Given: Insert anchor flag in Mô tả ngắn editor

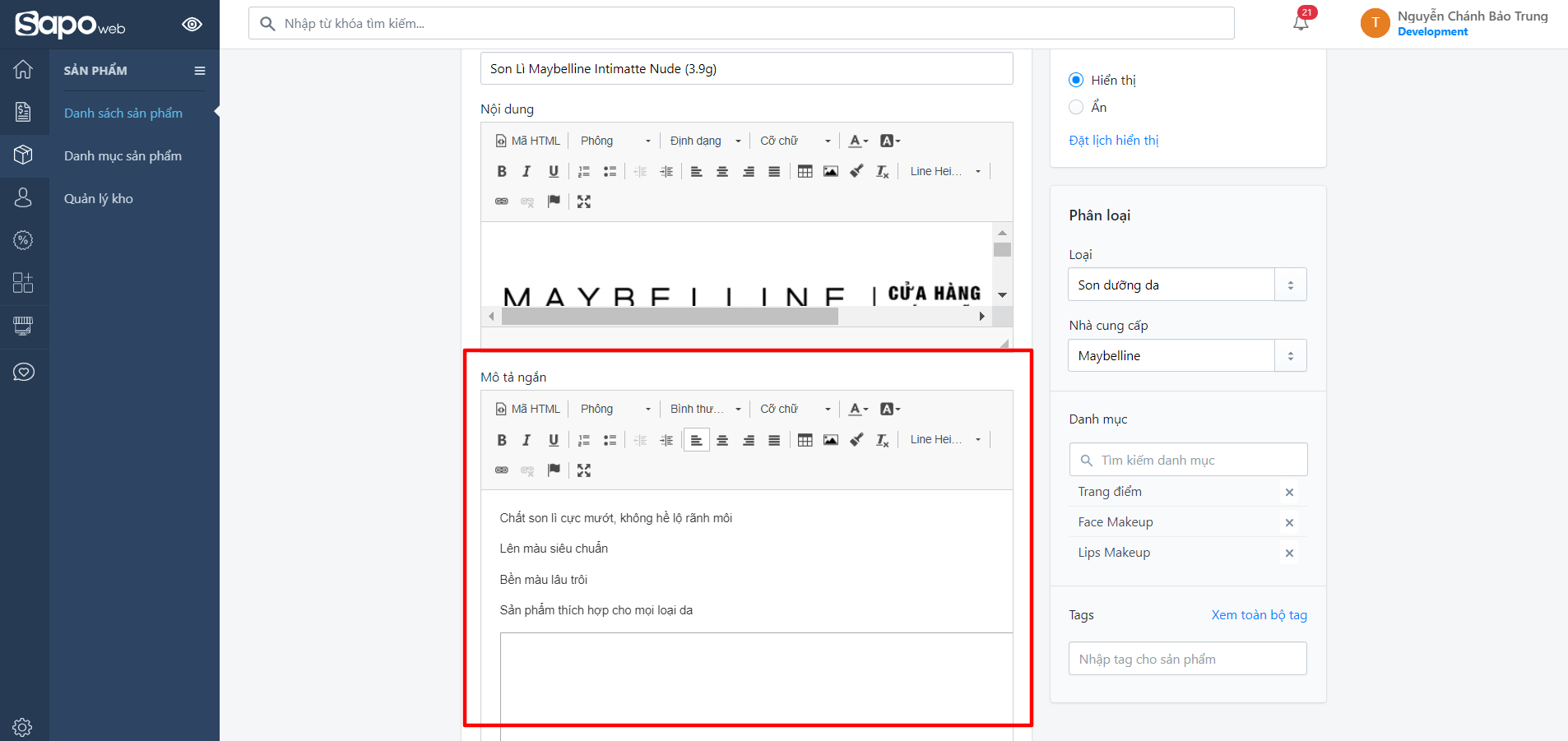Looking at the screenshot, I should pyautogui.click(x=554, y=470).
